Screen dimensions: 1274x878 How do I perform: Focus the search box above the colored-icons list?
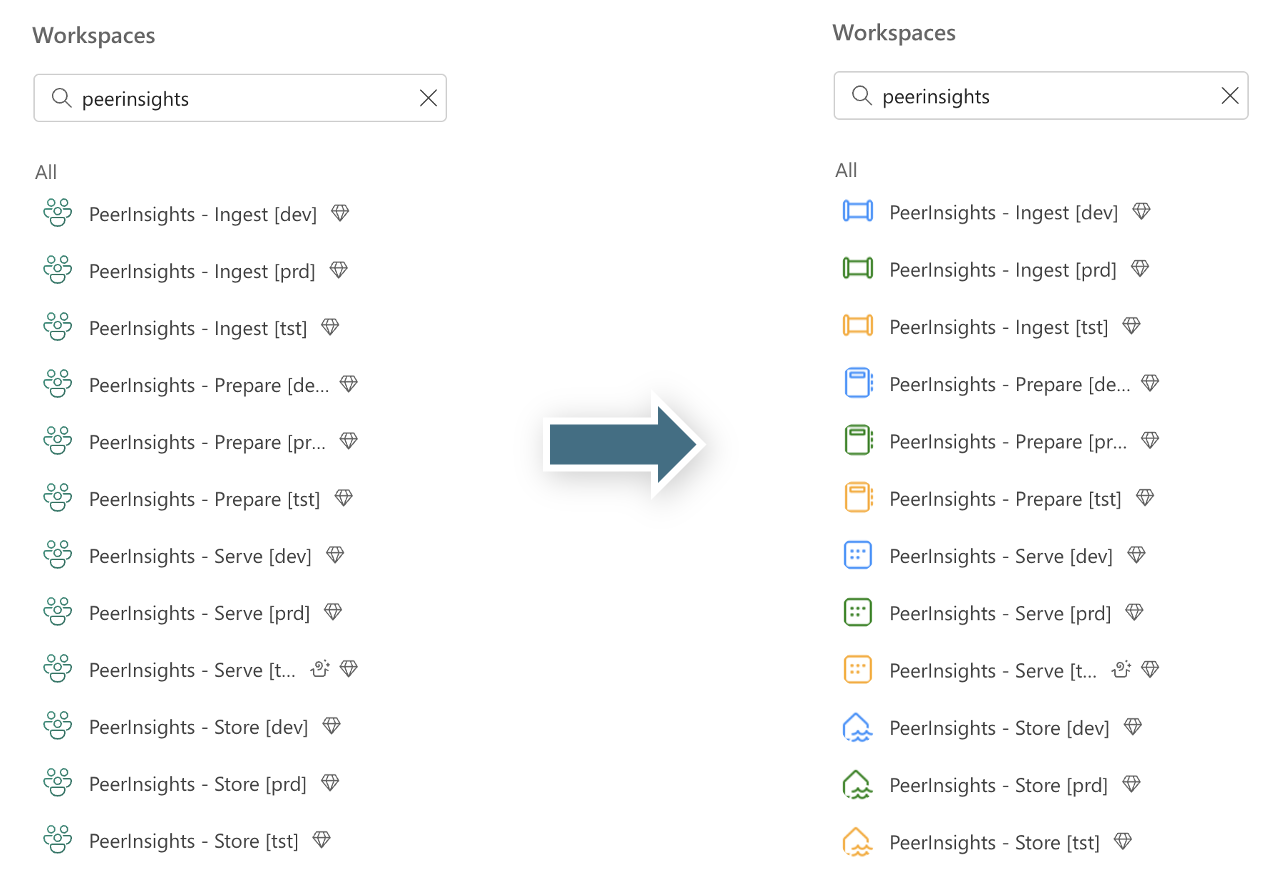pos(1041,96)
